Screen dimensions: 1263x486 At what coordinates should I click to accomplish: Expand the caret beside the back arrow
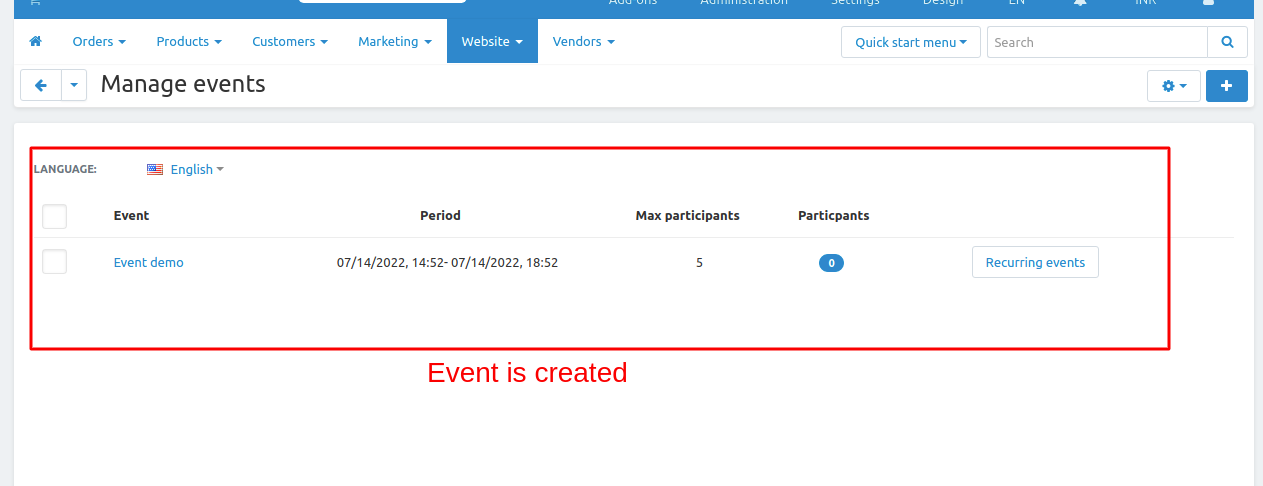pyautogui.click(x=75, y=86)
